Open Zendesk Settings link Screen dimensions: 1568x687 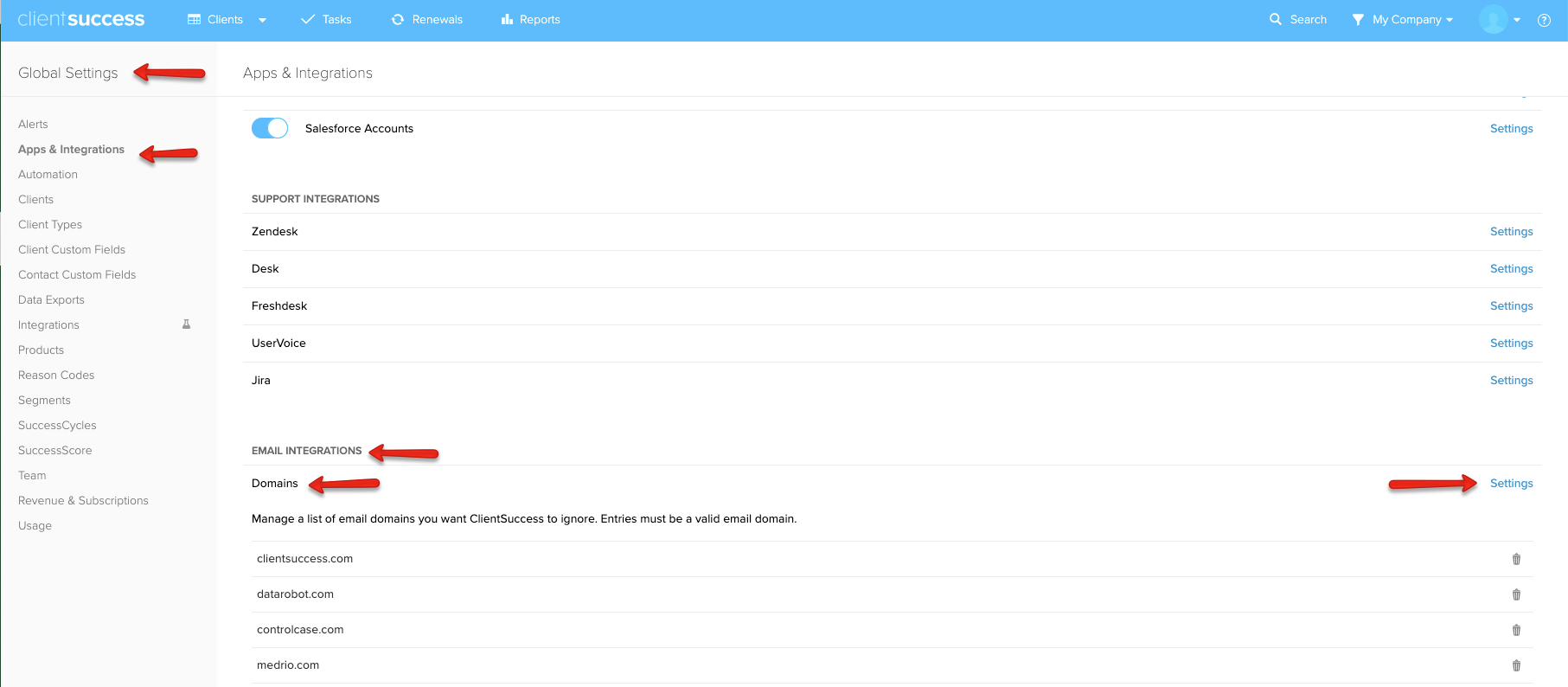pyautogui.click(x=1511, y=231)
